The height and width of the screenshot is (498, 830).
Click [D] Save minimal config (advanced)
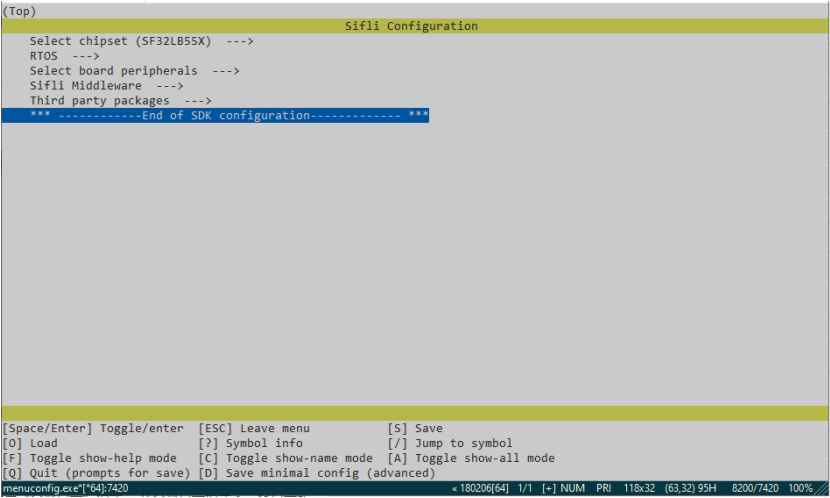click(x=316, y=473)
